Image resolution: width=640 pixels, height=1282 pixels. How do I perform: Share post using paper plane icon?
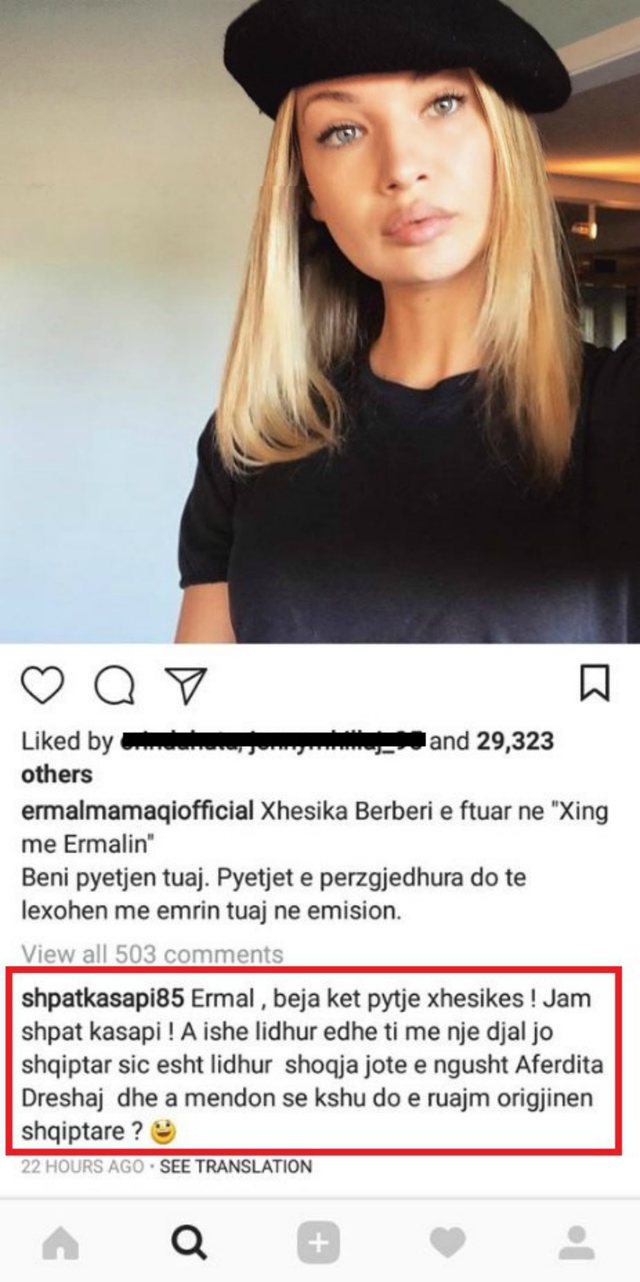click(x=186, y=684)
